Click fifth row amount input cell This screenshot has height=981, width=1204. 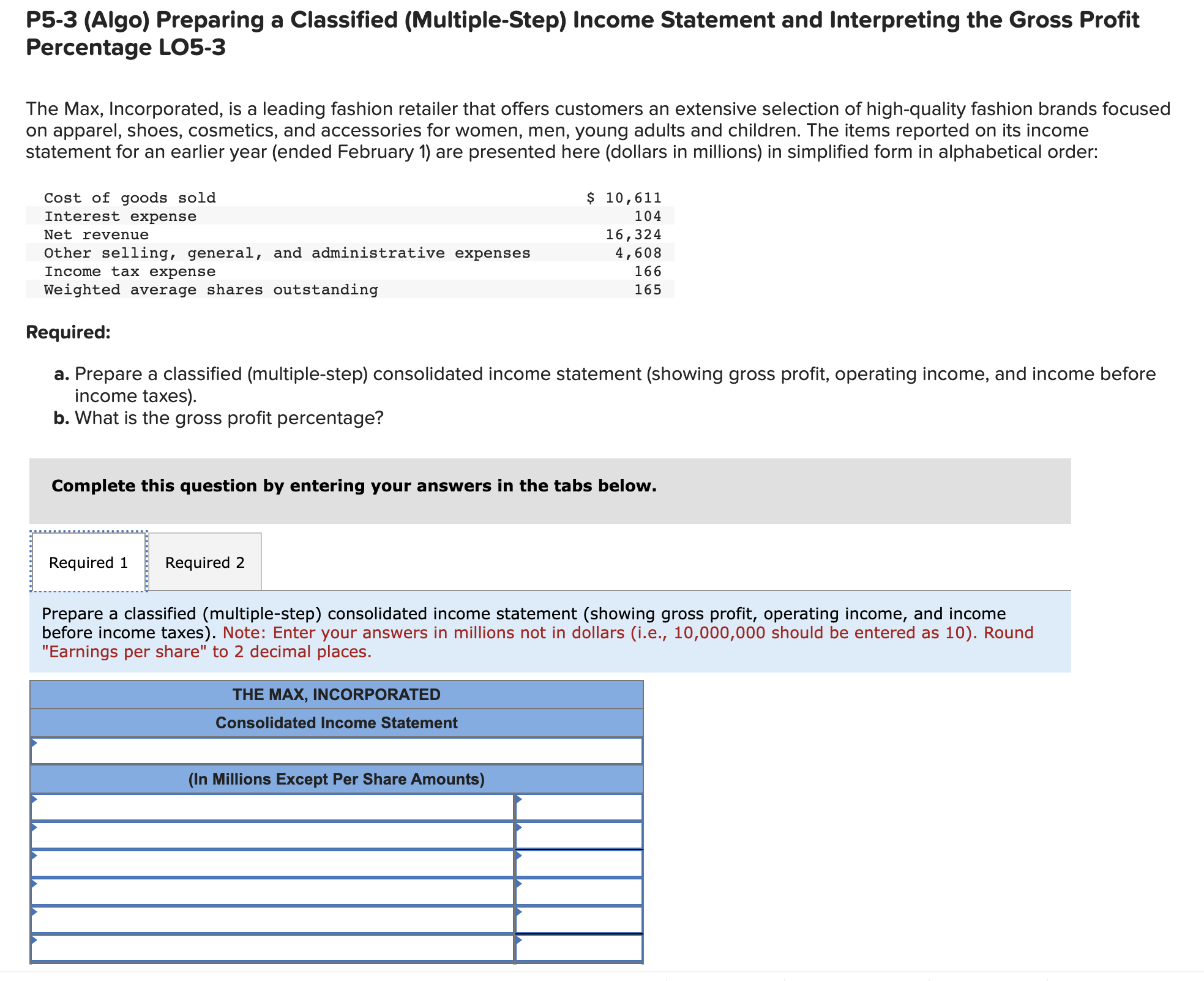tap(579, 920)
